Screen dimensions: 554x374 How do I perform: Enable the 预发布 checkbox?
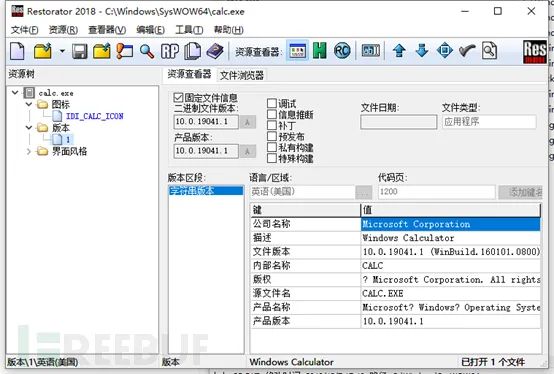(x=272, y=136)
